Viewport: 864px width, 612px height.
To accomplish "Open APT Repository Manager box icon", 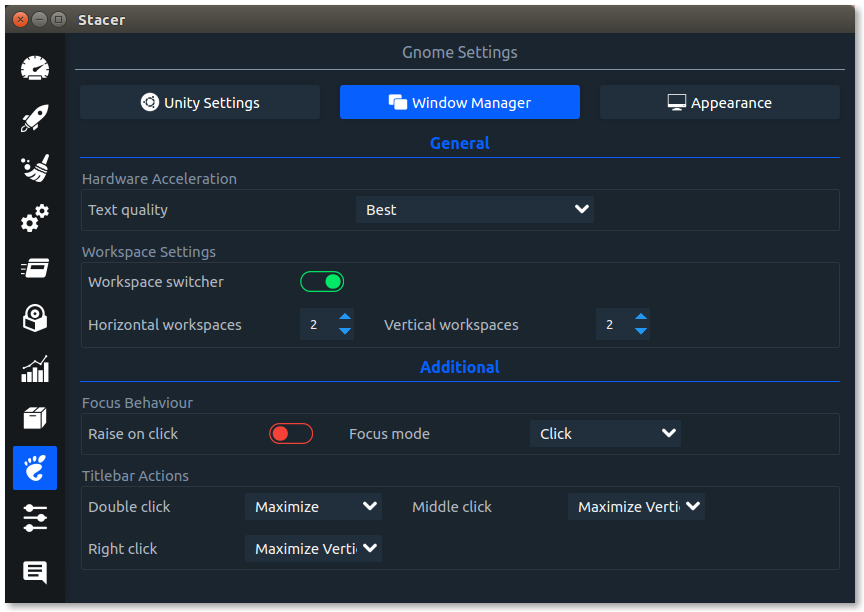I will (35, 418).
